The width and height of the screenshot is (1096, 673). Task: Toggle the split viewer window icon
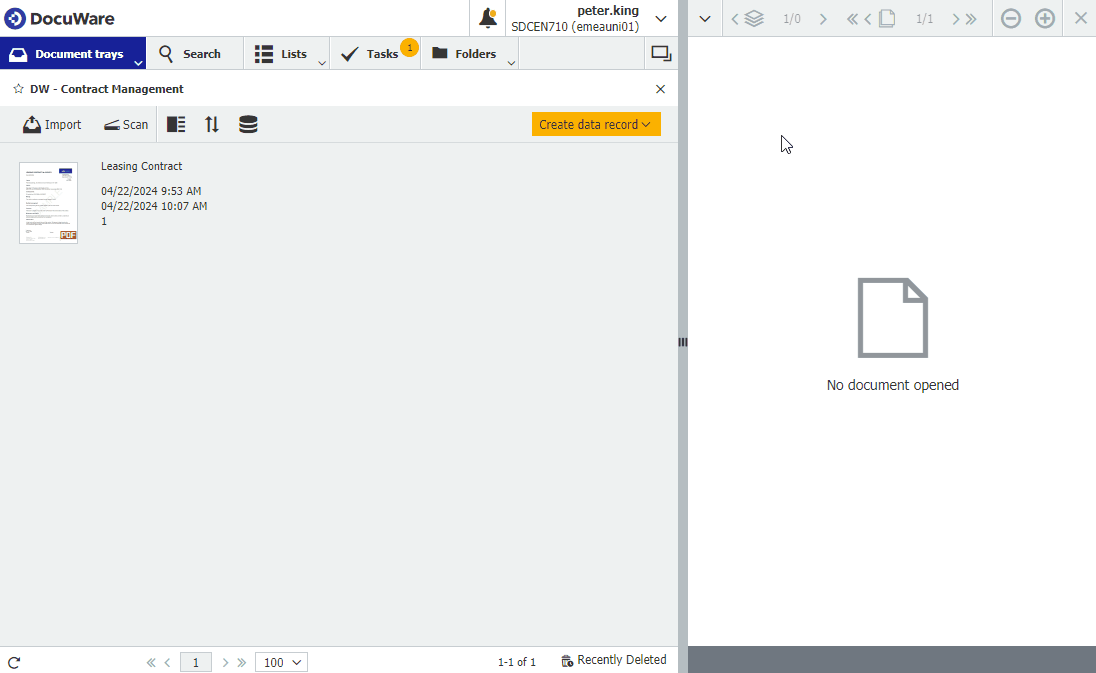pyautogui.click(x=661, y=53)
